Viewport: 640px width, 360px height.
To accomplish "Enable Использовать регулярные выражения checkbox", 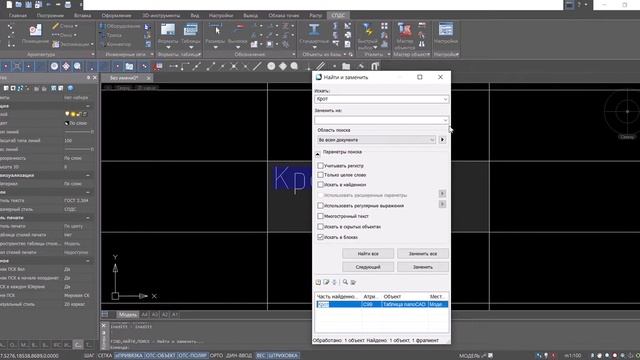I will (x=320, y=206).
